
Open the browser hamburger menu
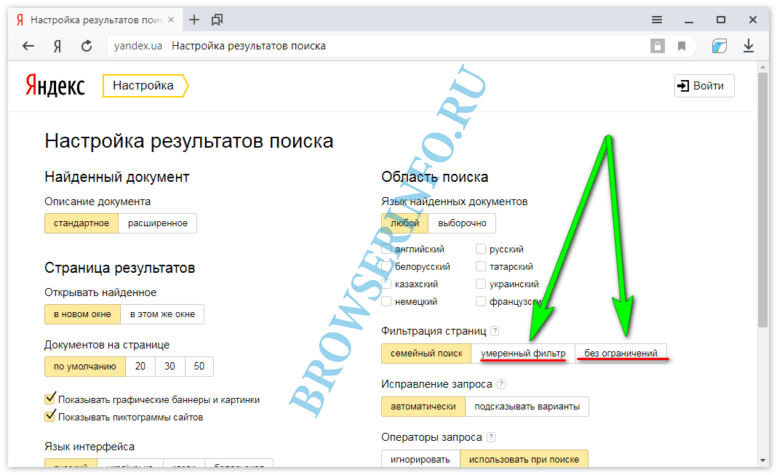click(x=657, y=20)
